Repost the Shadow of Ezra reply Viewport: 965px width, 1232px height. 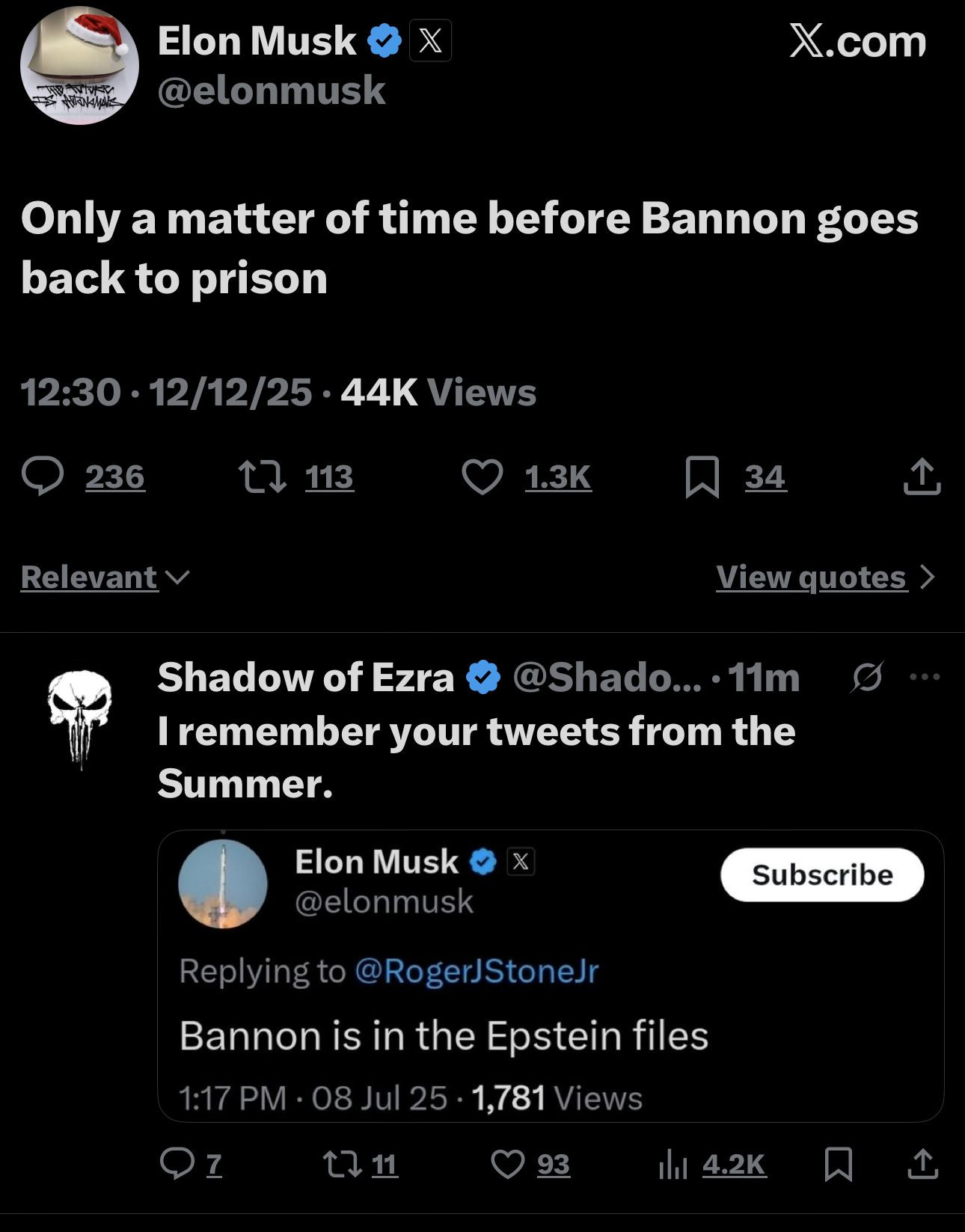tap(341, 1164)
